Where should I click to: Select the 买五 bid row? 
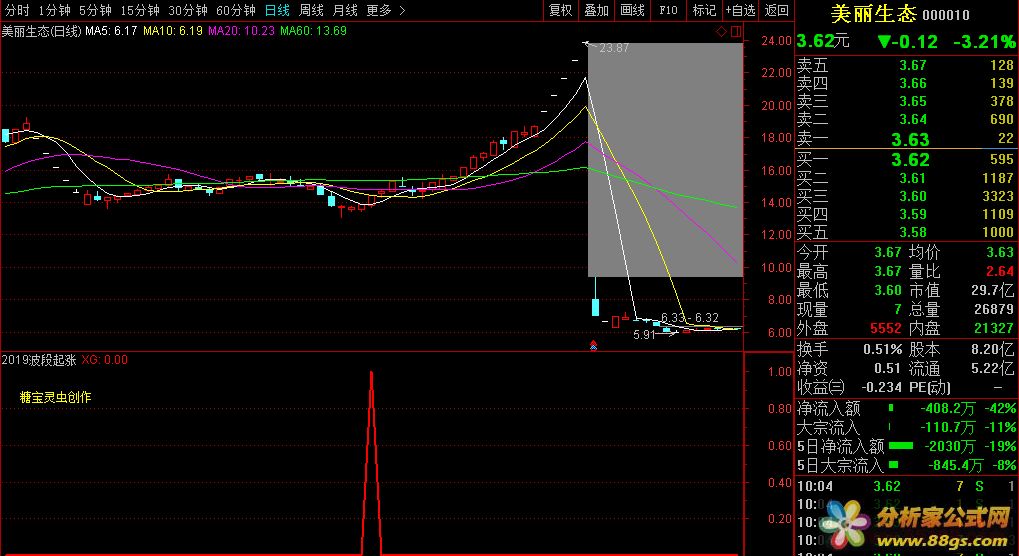coord(906,233)
